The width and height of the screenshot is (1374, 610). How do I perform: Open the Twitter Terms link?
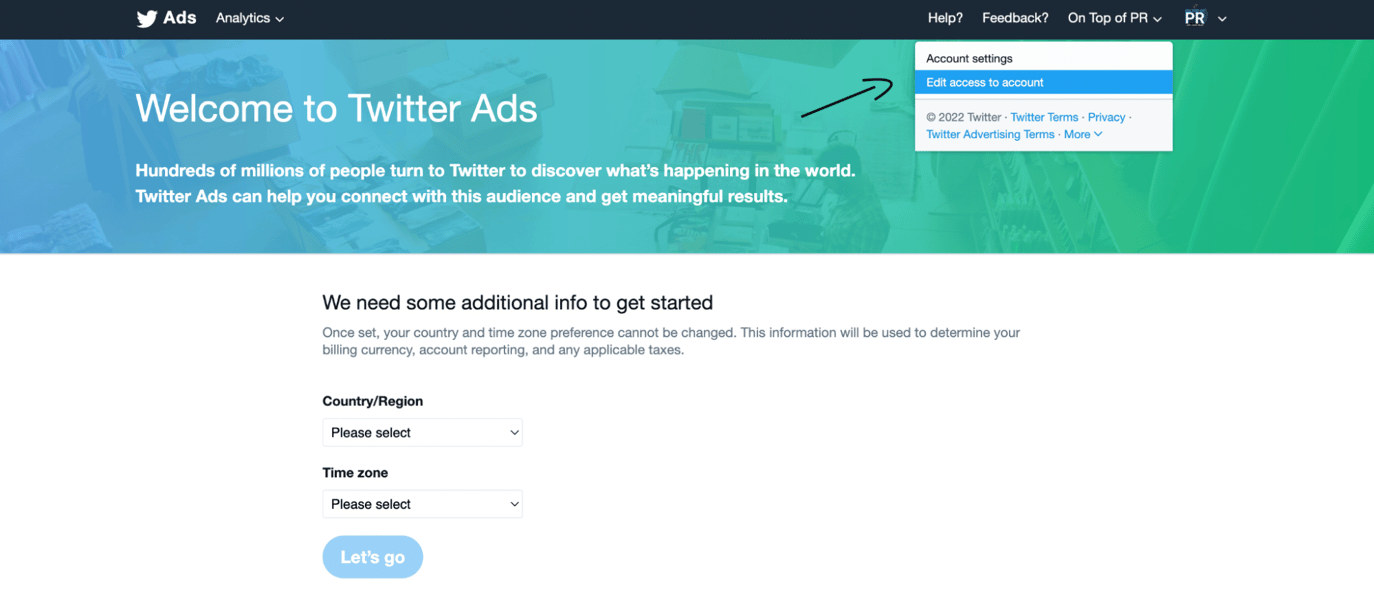1044,117
